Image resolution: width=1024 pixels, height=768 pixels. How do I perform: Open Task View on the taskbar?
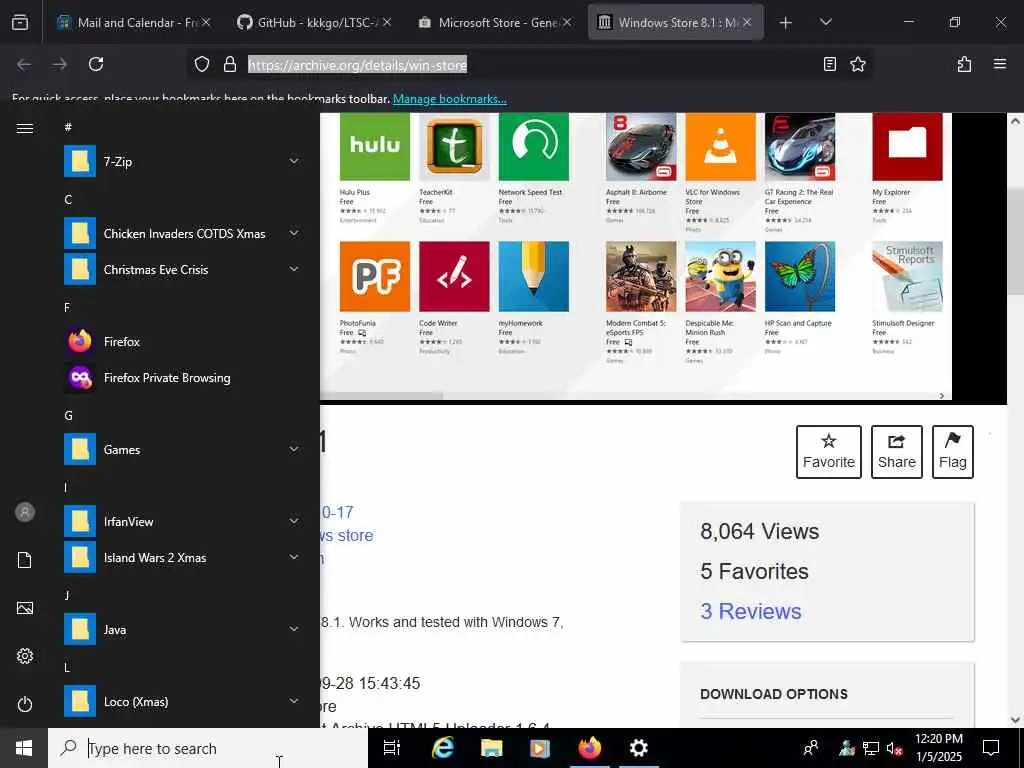[392, 748]
